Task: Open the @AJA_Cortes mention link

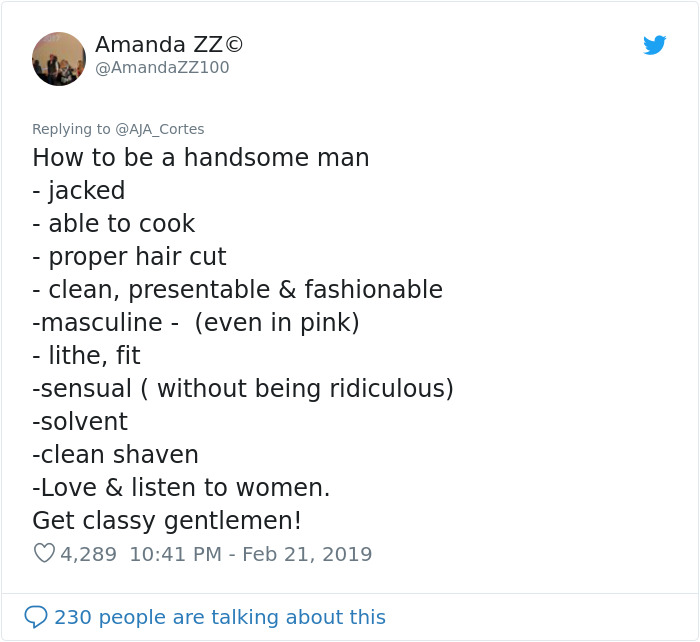Action: pos(160,129)
